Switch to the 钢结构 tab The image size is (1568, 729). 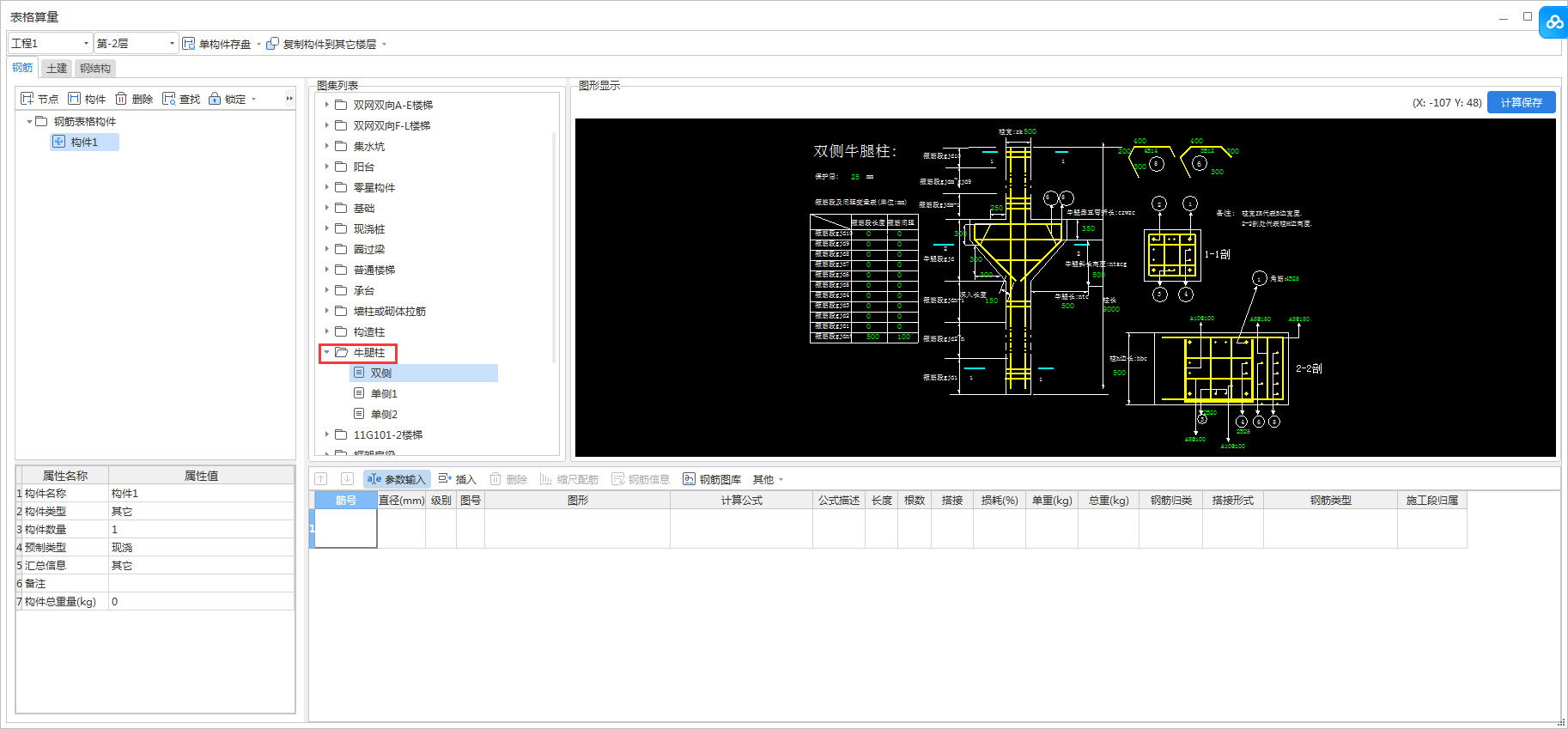click(x=94, y=68)
